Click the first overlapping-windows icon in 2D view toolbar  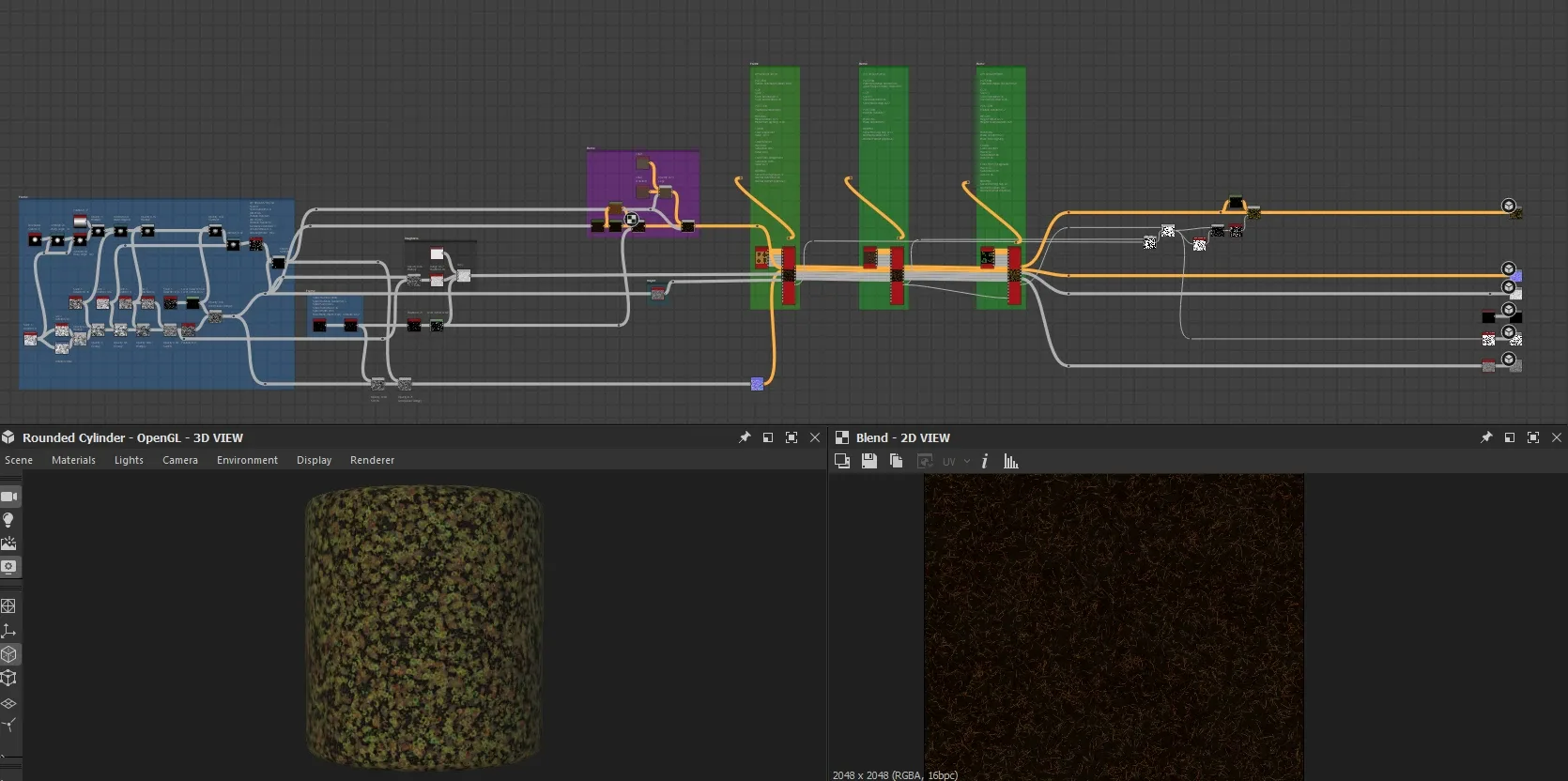tap(842, 461)
